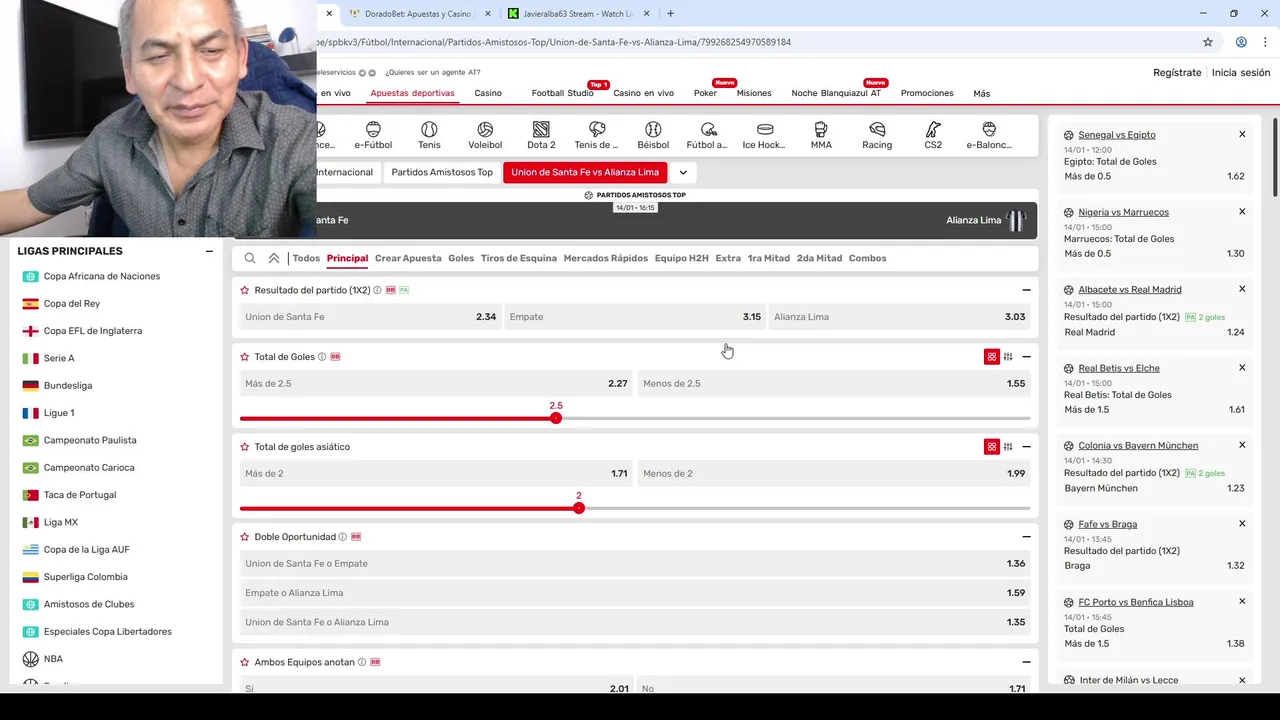Viewport: 1280px width, 720px height.
Task: Remove Real Betis vs Elche bet card
Action: pos(1242,367)
